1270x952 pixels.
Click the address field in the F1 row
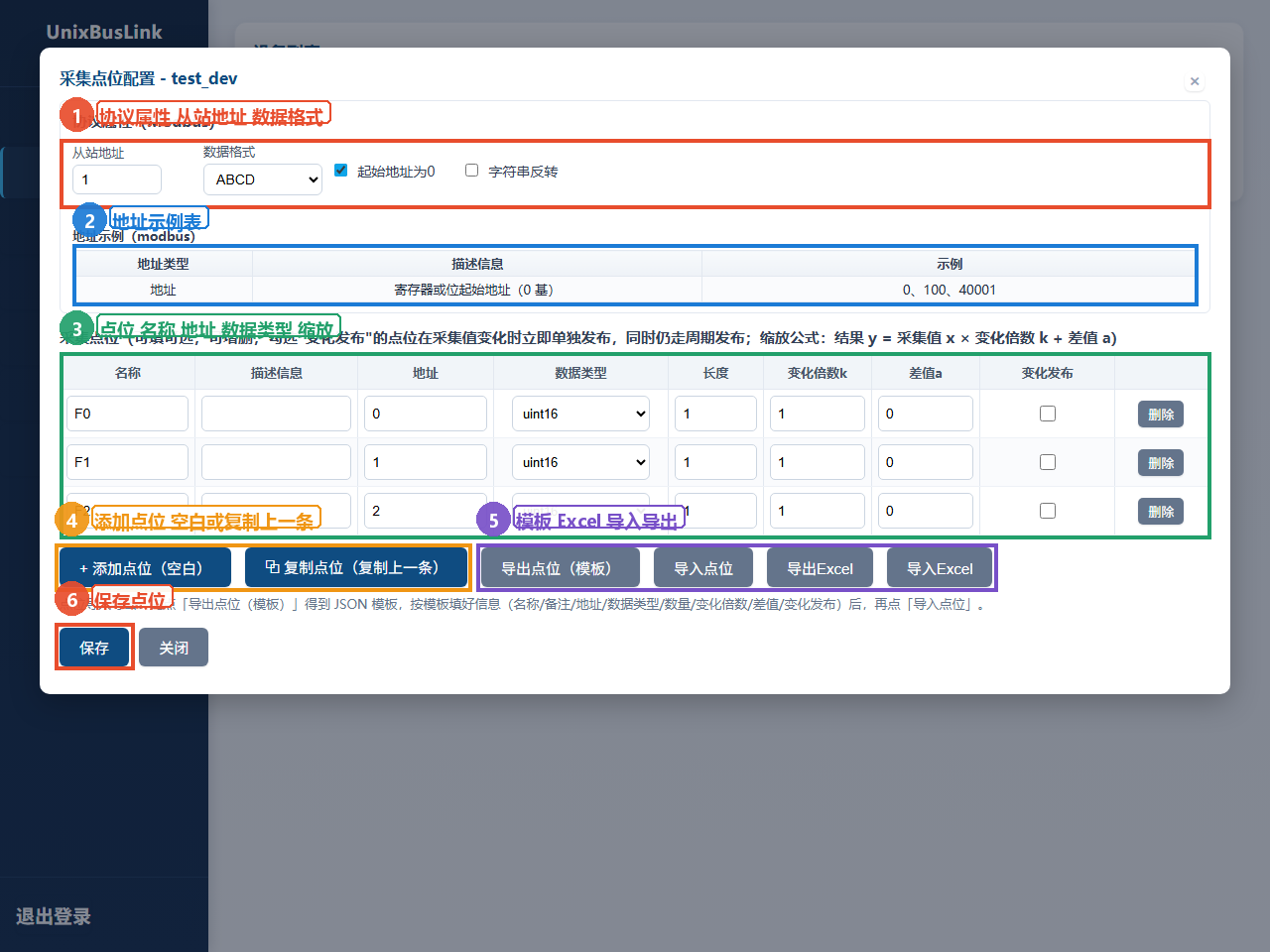(426, 462)
